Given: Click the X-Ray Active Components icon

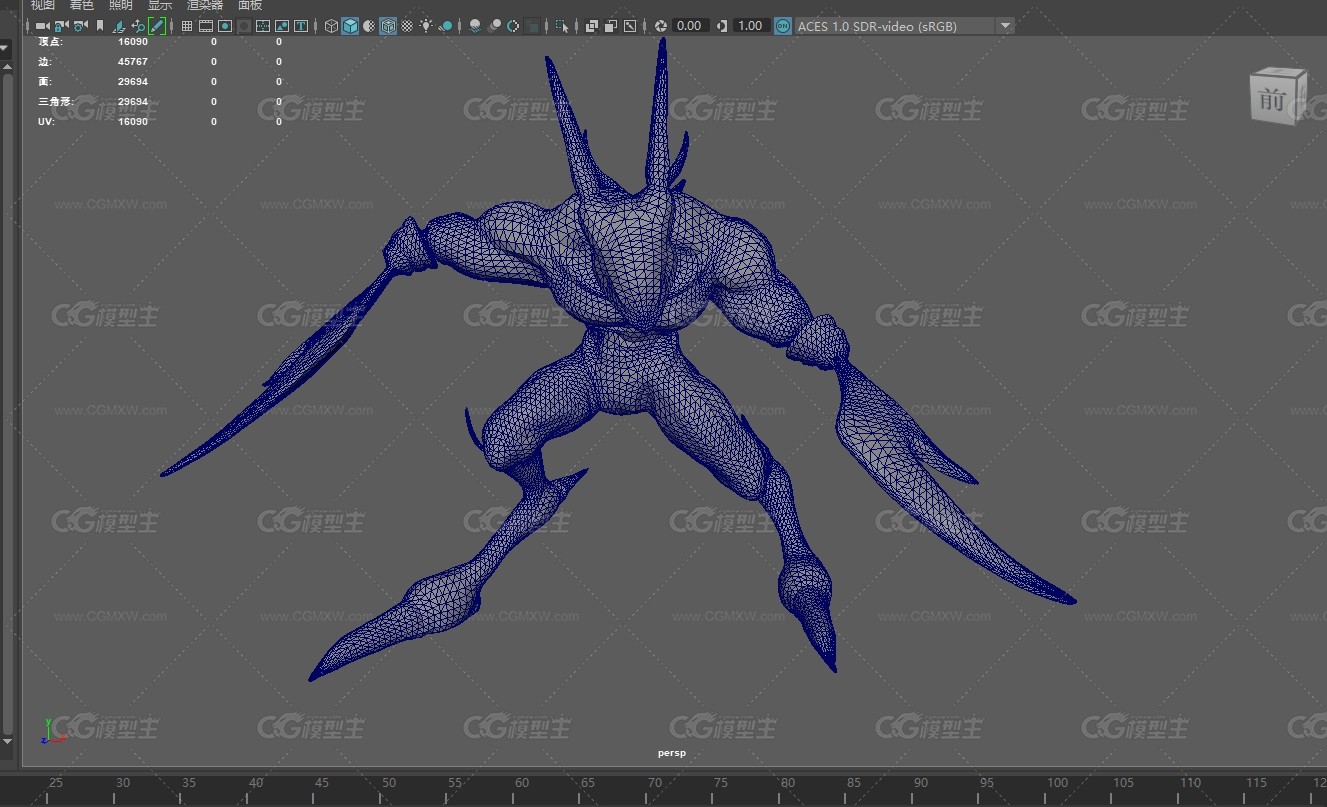Looking at the screenshot, I should pos(610,26).
